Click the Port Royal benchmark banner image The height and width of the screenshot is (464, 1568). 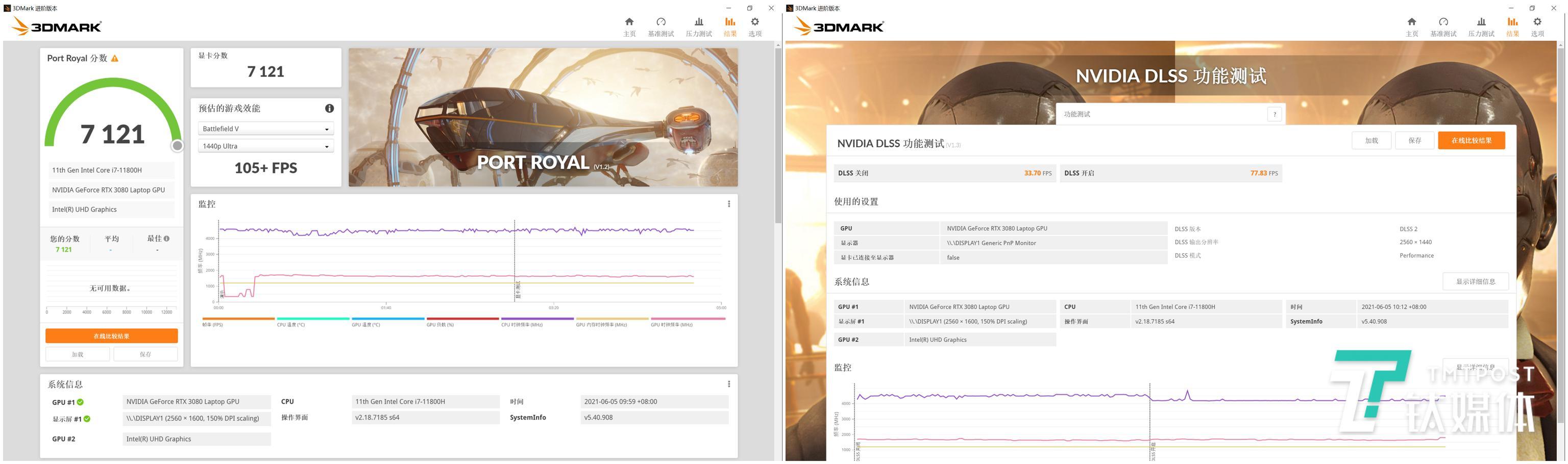tap(543, 117)
